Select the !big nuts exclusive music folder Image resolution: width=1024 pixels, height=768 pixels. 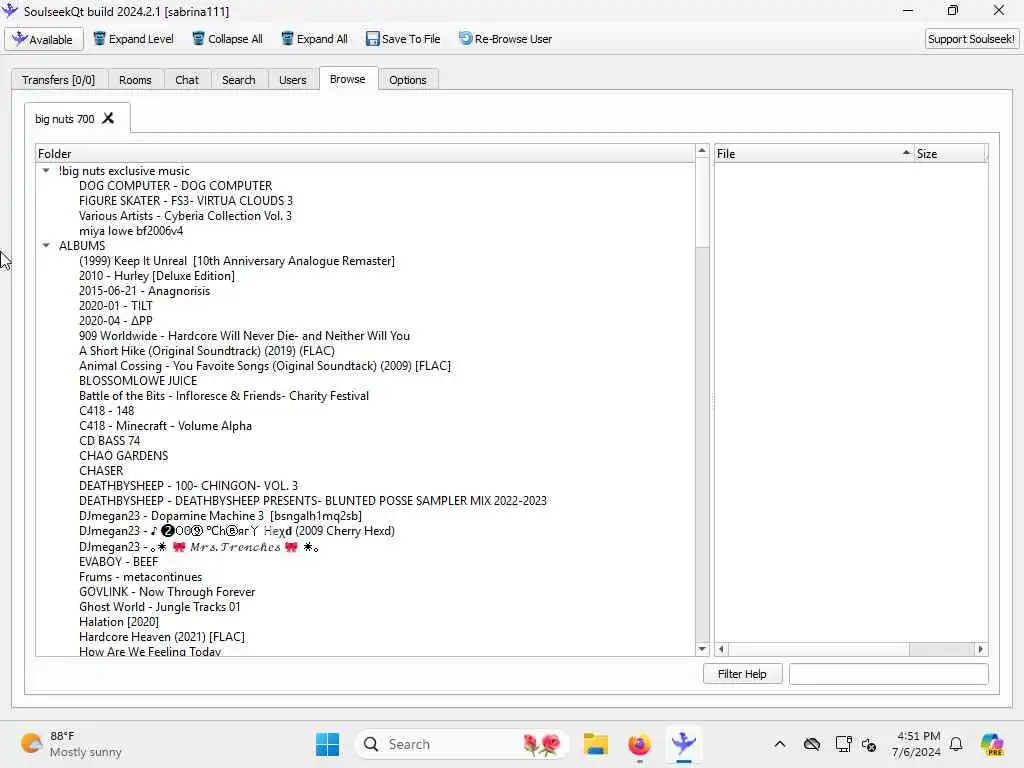pyautogui.click(x=124, y=171)
